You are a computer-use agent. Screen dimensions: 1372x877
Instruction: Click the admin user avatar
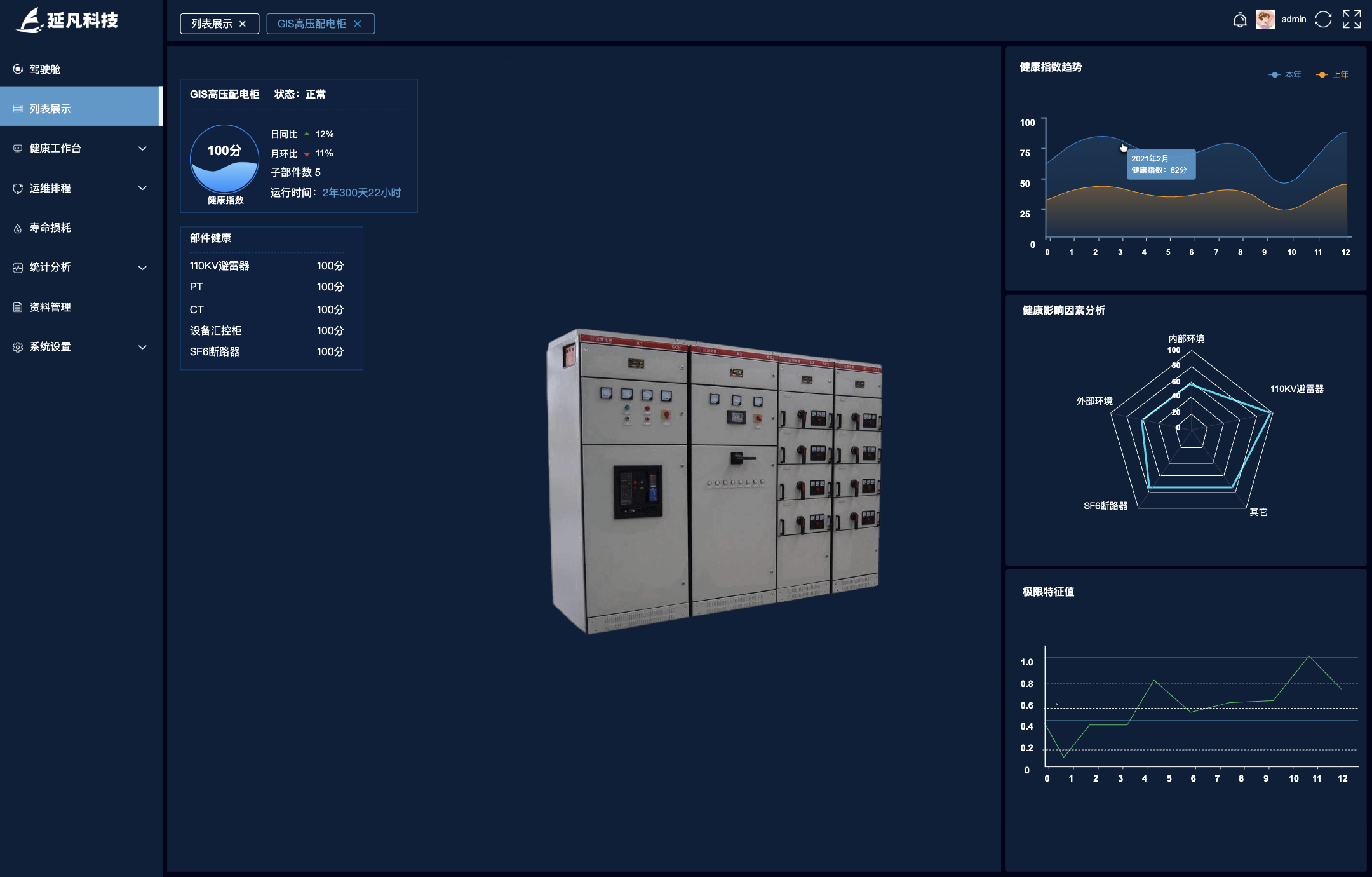1265,20
